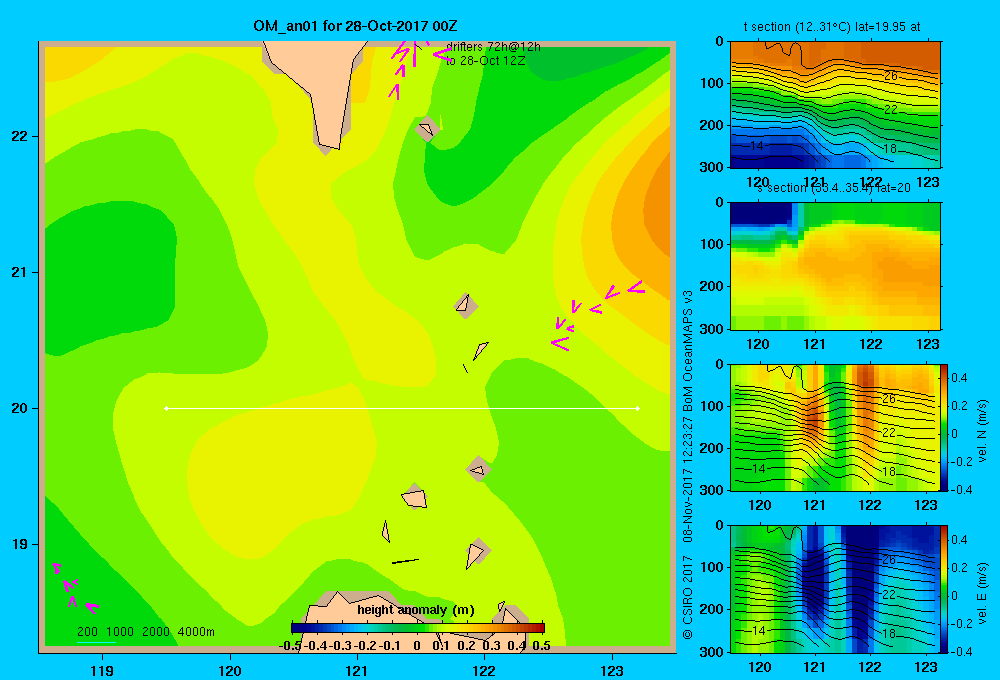This screenshot has width=1000, height=680.
Task: Click longitude label "119" on main map axis
Action: [x=102, y=670]
